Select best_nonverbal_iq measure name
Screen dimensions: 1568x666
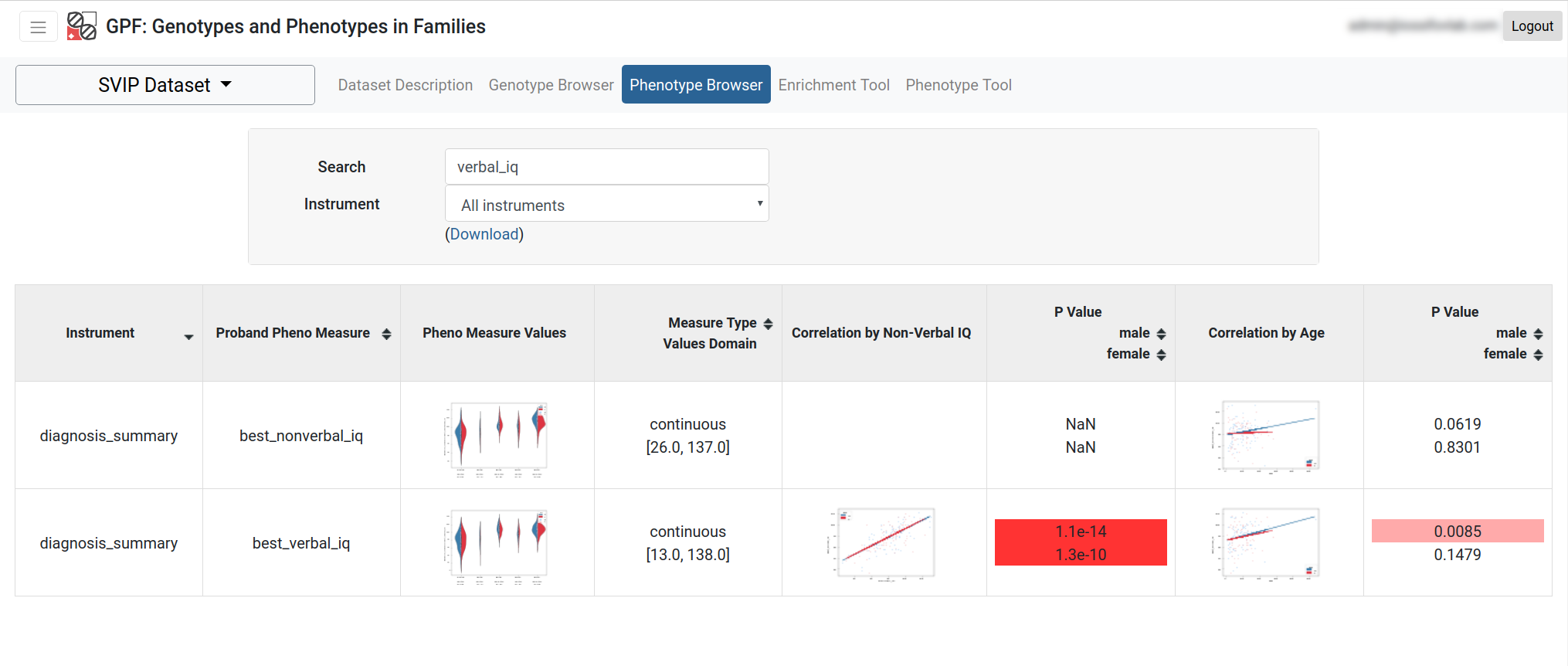(301, 436)
